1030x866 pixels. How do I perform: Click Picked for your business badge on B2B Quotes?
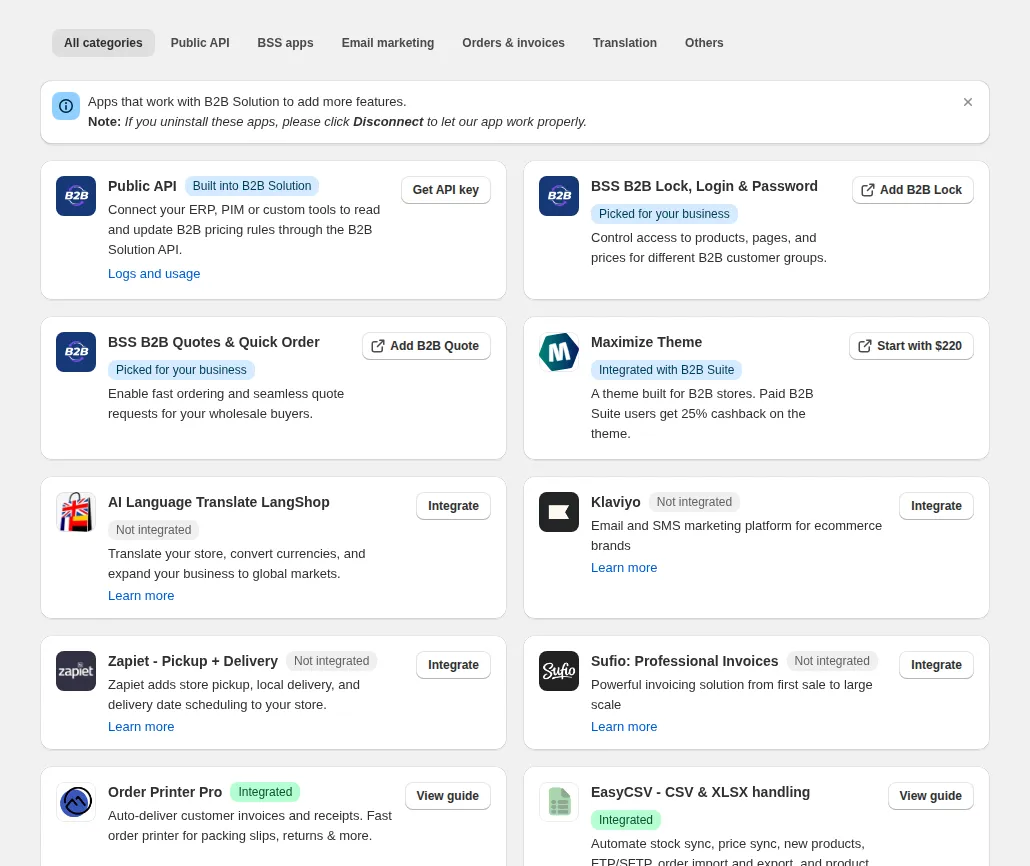[181, 370]
